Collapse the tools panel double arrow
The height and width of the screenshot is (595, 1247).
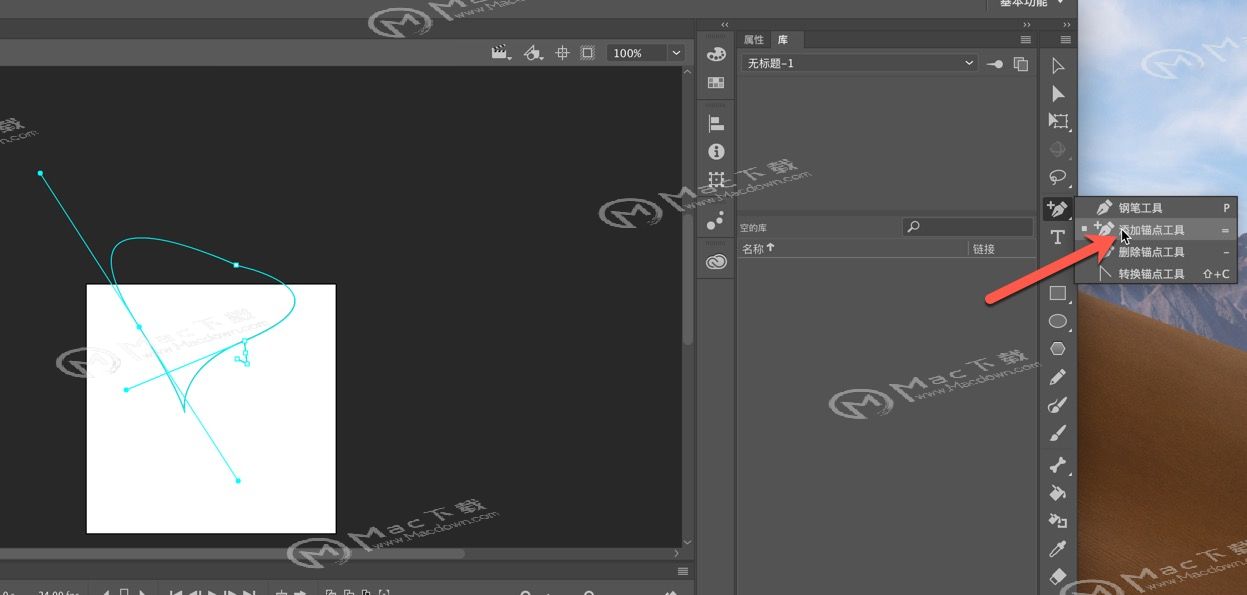click(1066, 25)
